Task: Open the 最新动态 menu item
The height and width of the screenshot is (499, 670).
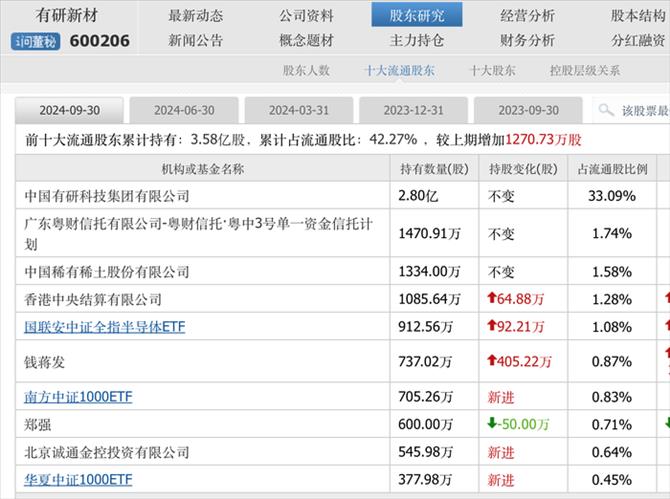Action: pyautogui.click(x=196, y=16)
